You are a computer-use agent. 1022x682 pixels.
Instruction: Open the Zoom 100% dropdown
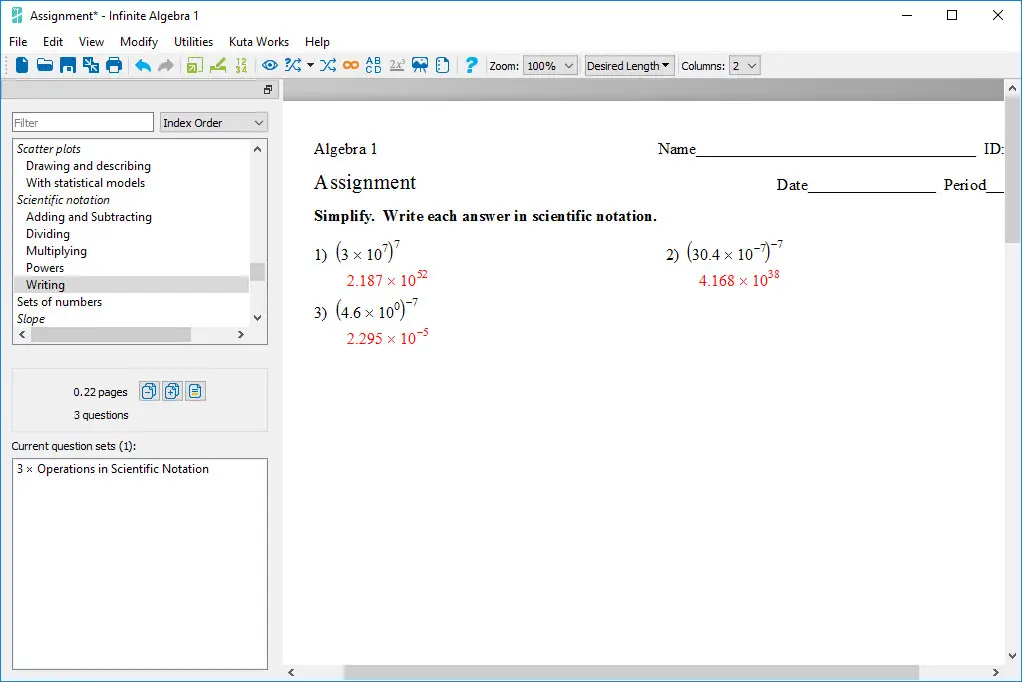tap(550, 66)
